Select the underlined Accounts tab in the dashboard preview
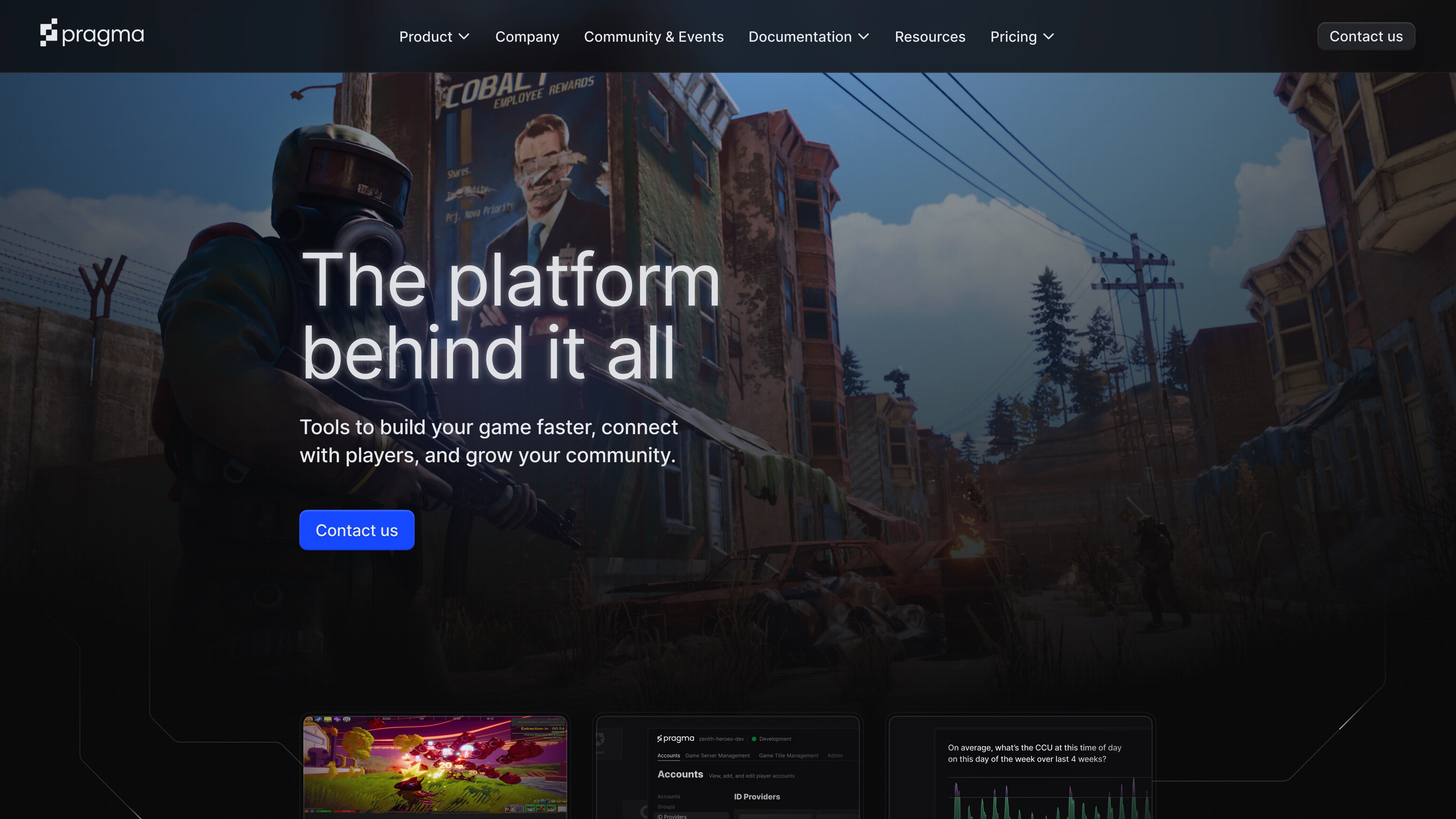 click(668, 756)
